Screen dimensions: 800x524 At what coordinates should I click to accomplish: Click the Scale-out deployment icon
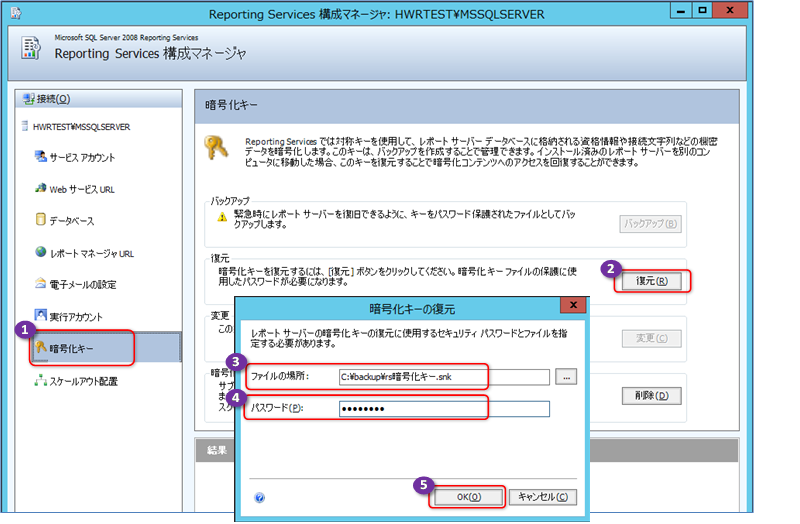(x=40, y=380)
